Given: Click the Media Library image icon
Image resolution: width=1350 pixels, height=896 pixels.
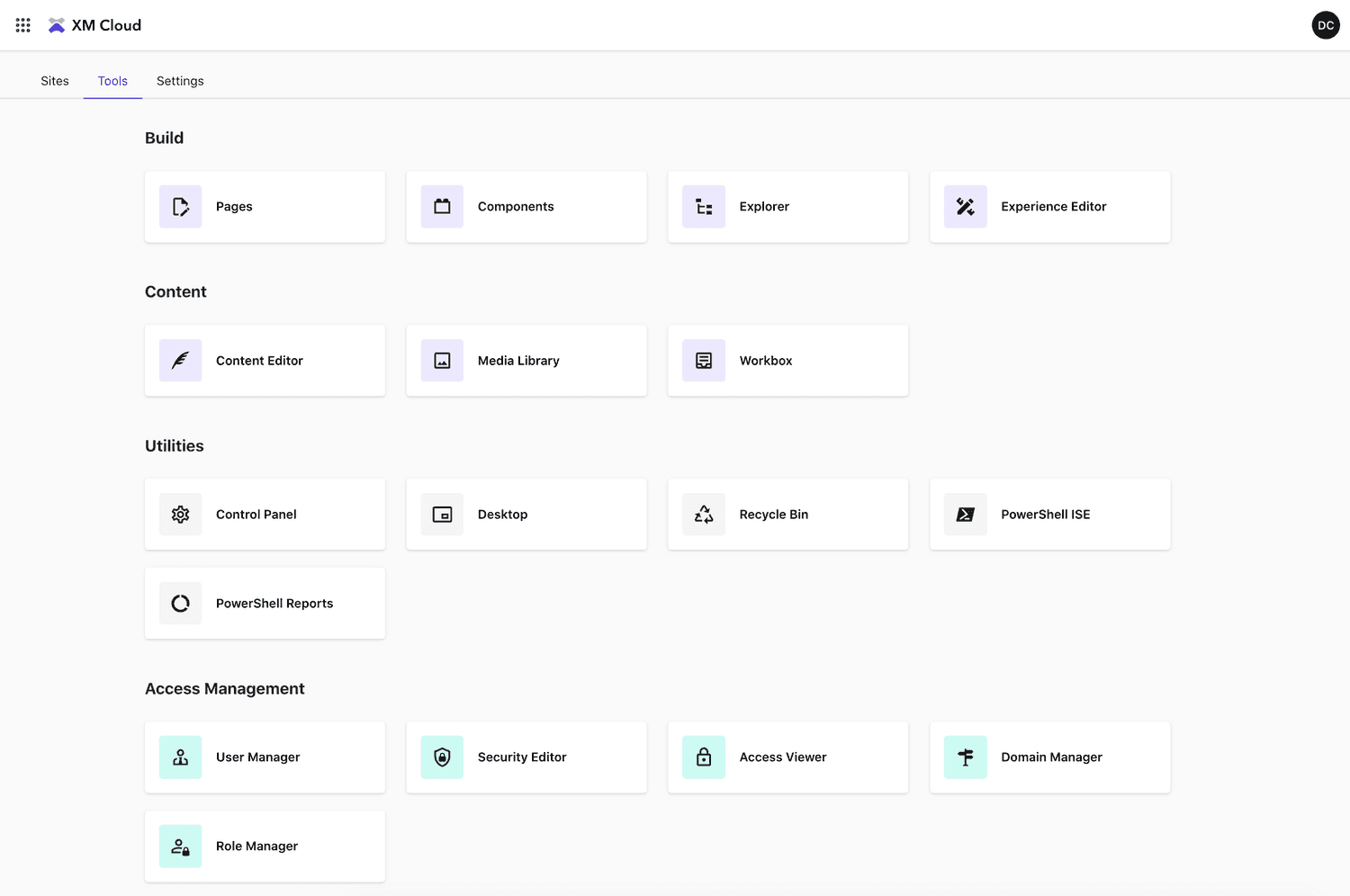Looking at the screenshot, I should 442,361.
